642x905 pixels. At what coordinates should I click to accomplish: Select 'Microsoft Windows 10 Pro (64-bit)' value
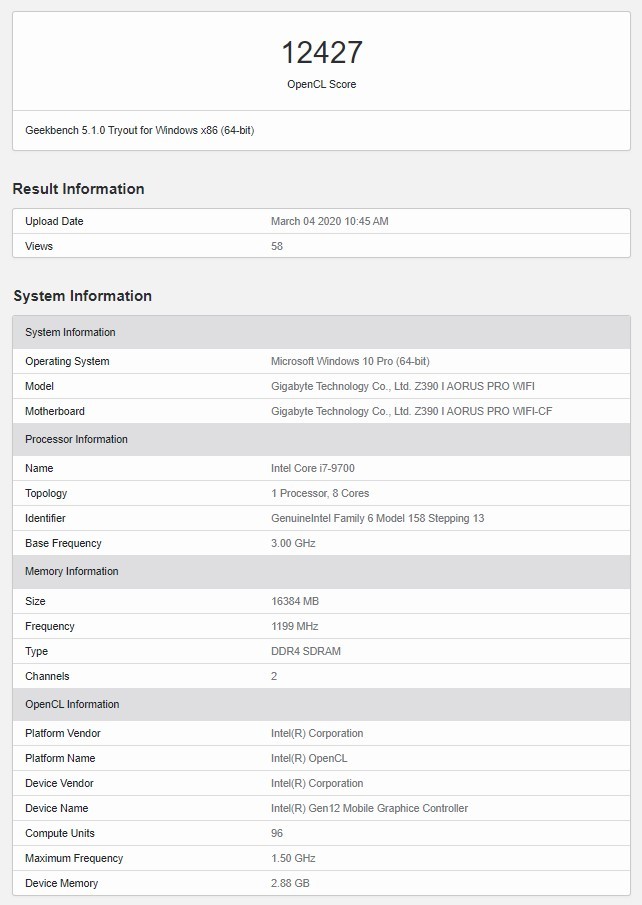(x=350, y=361)
